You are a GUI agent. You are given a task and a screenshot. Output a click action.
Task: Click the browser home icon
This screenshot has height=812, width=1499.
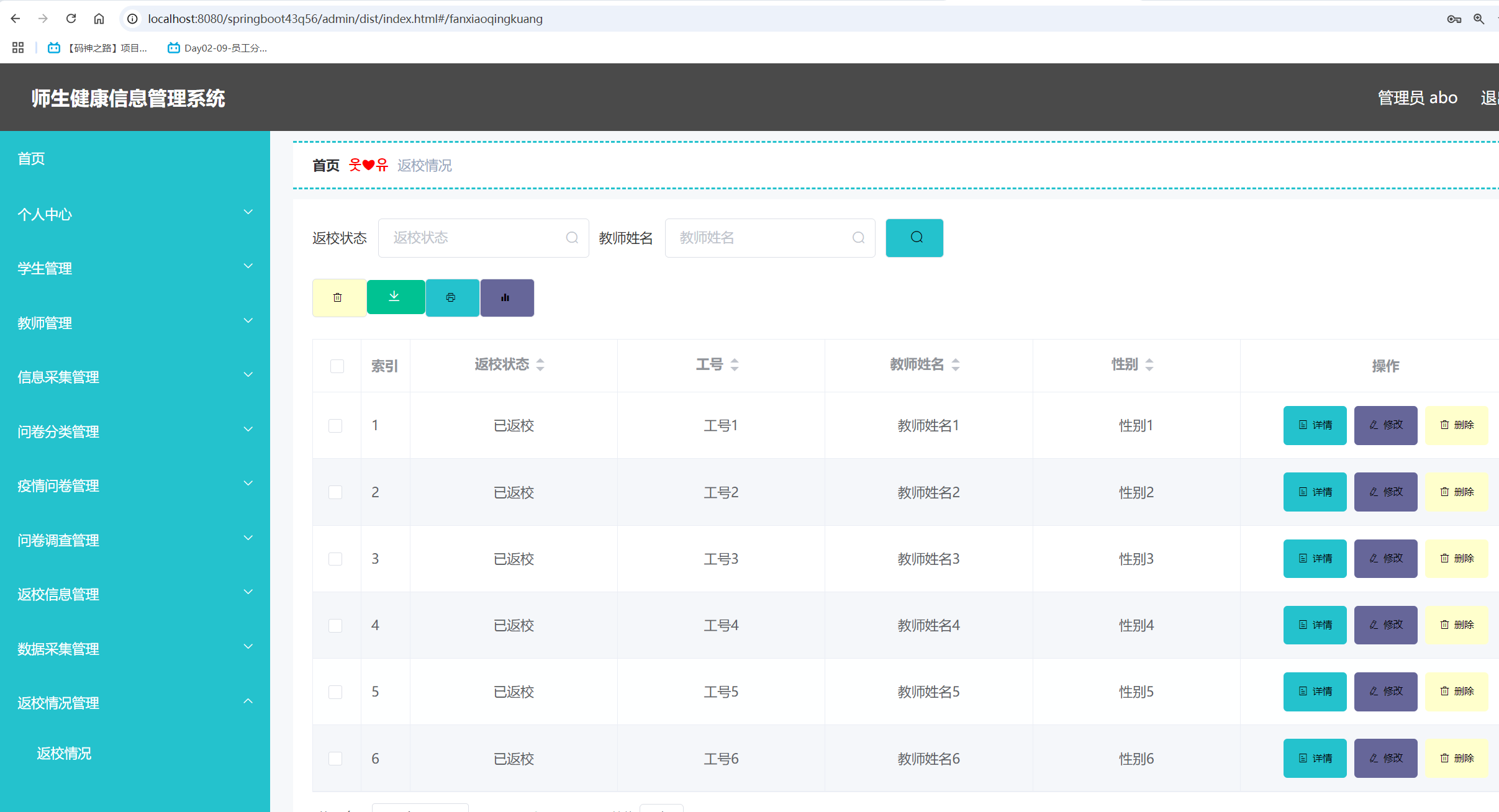click(x=99, y=19)
